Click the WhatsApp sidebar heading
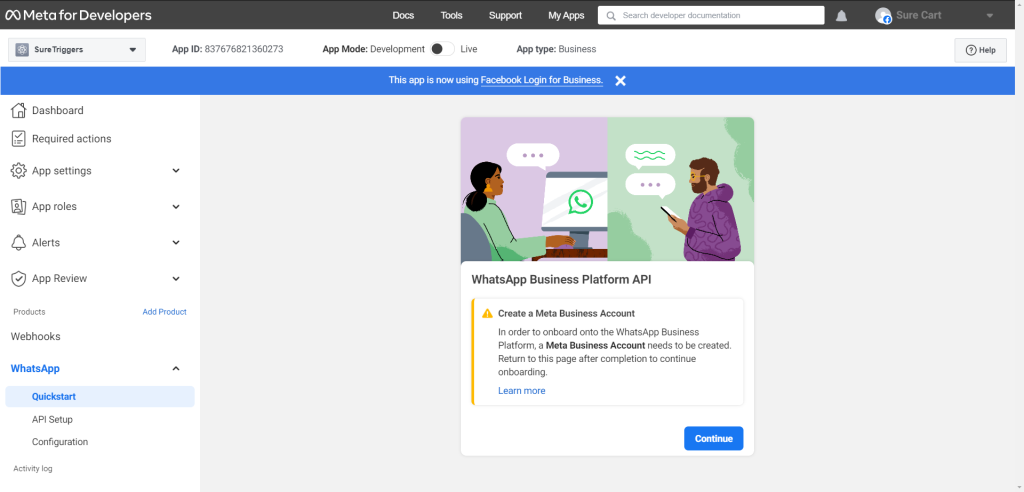Viewport: 1024px width, 492px height. pyautogui.click(x=35, y=369)
